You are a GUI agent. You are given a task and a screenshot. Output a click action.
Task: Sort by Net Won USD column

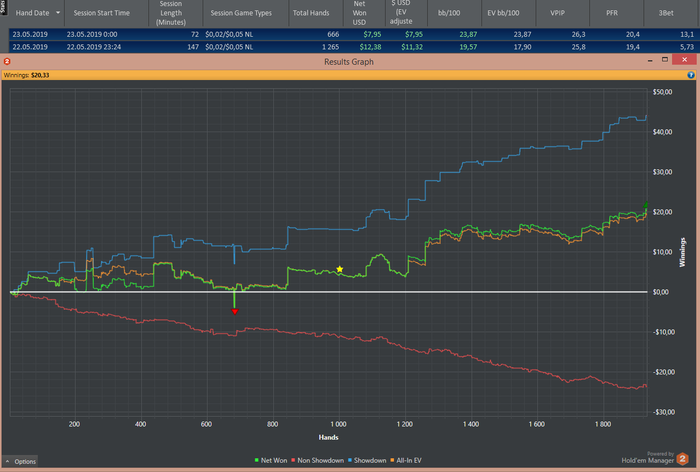pyautogui.click(x=359, y=13)
